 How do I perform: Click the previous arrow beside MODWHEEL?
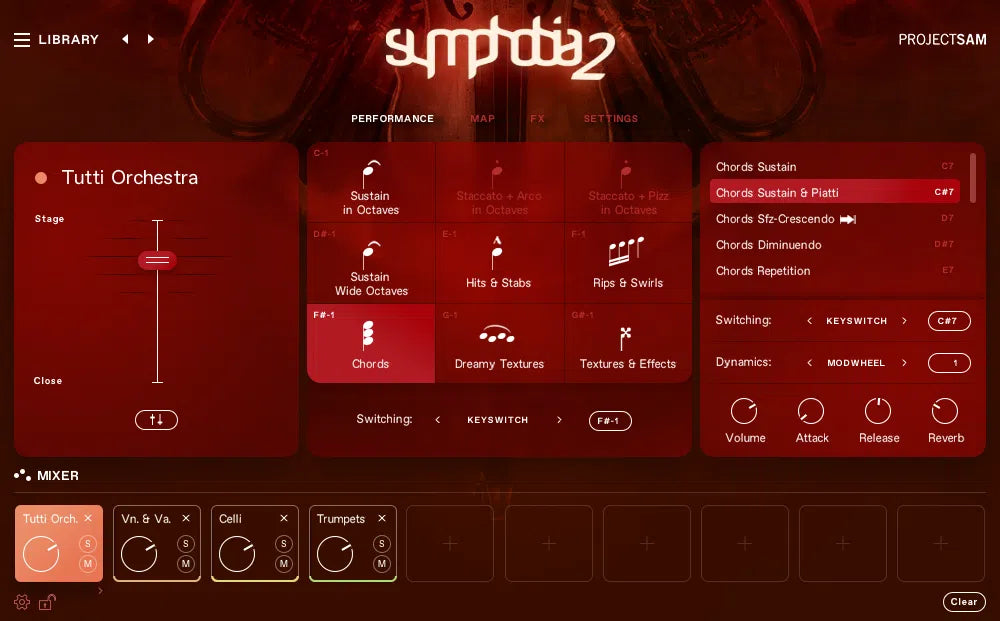[x=810, y=363]
